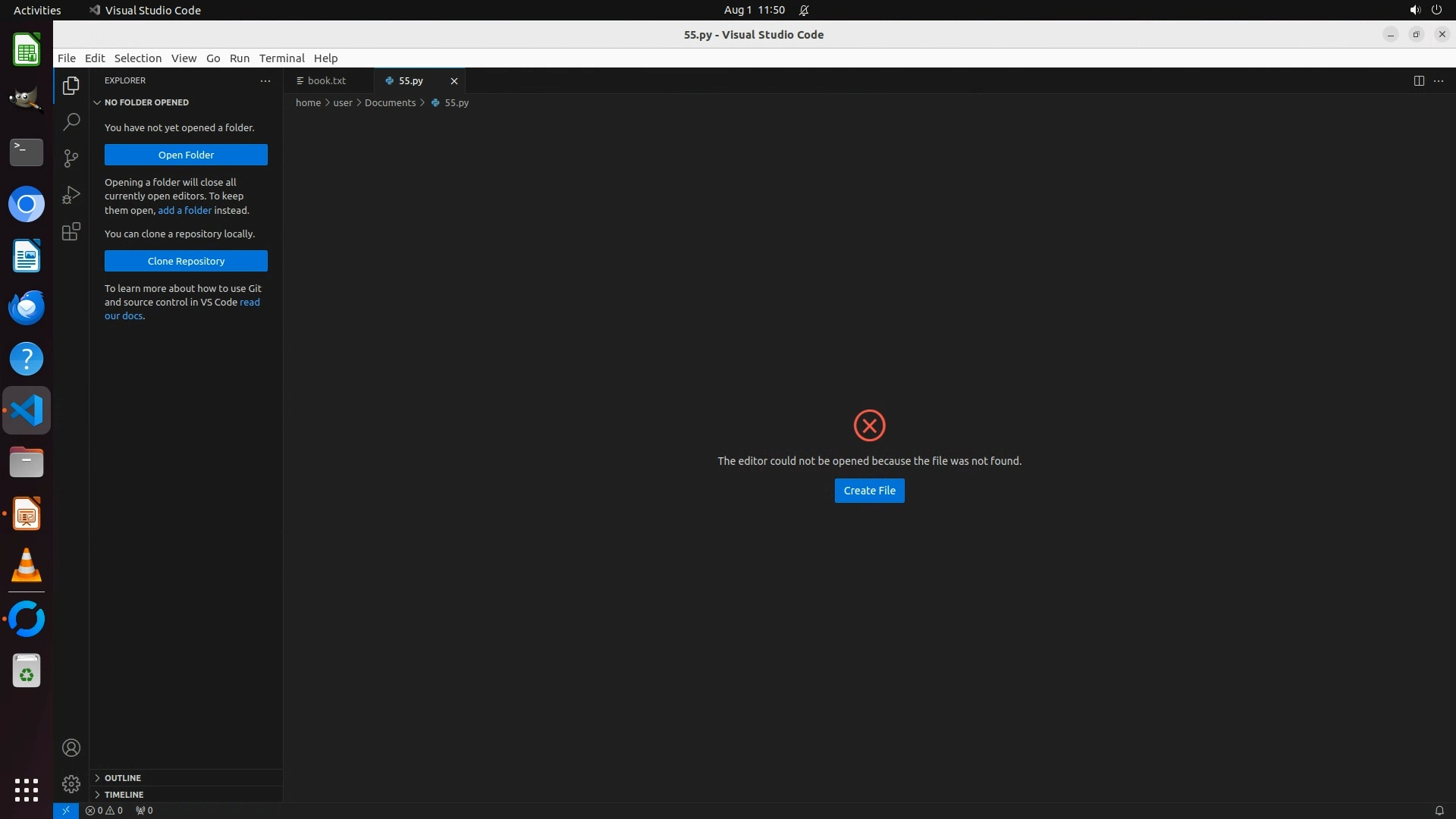Click Documents in the breadcrumb path
This screenshot has width=1456, height=819.
[x=390, y=102]
